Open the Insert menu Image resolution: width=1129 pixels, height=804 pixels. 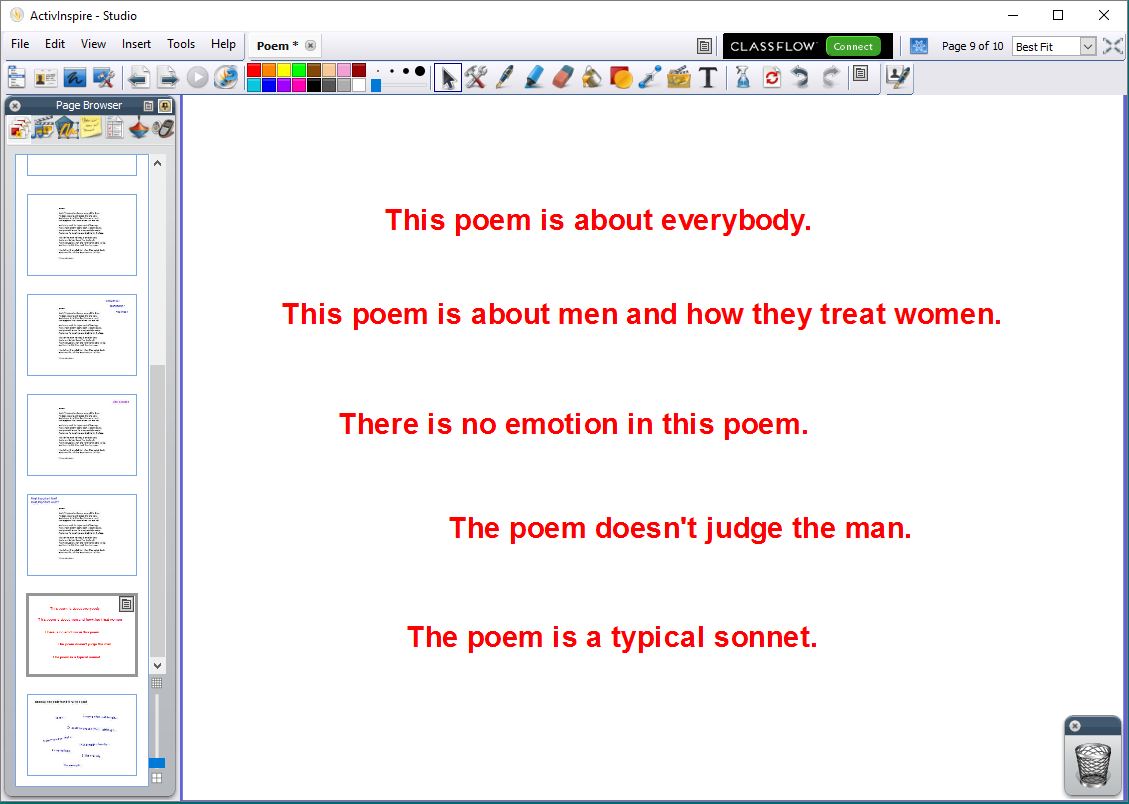136,44
